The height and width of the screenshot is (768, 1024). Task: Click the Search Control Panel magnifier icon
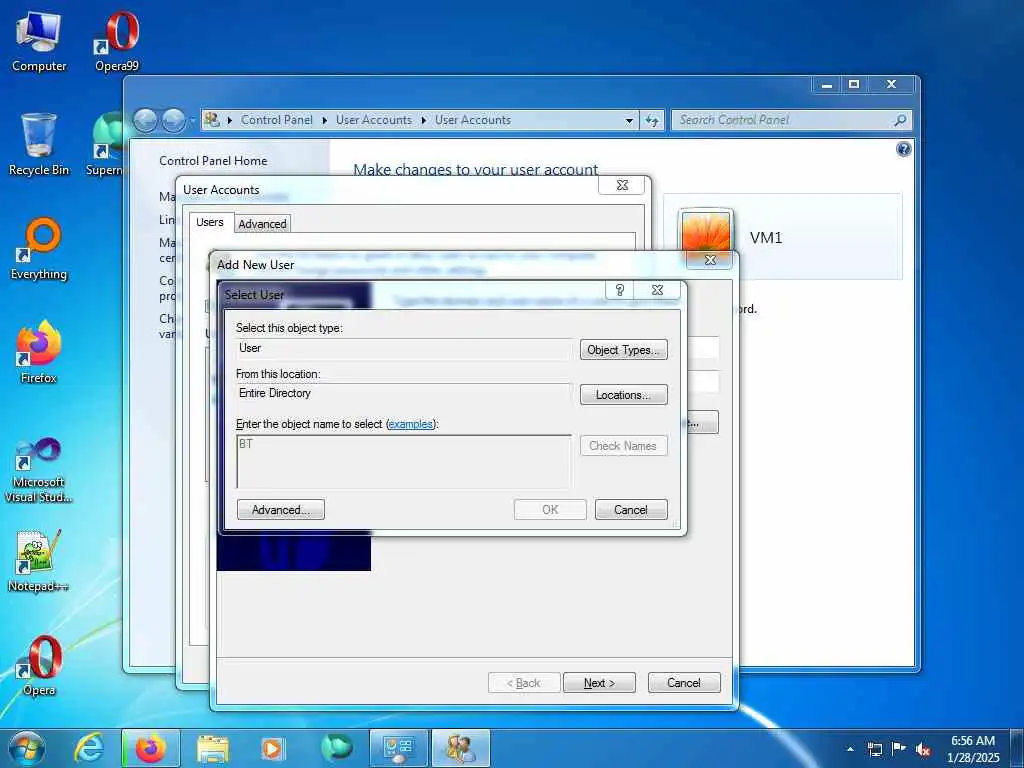pyautogui.click(x=900, y=120)
